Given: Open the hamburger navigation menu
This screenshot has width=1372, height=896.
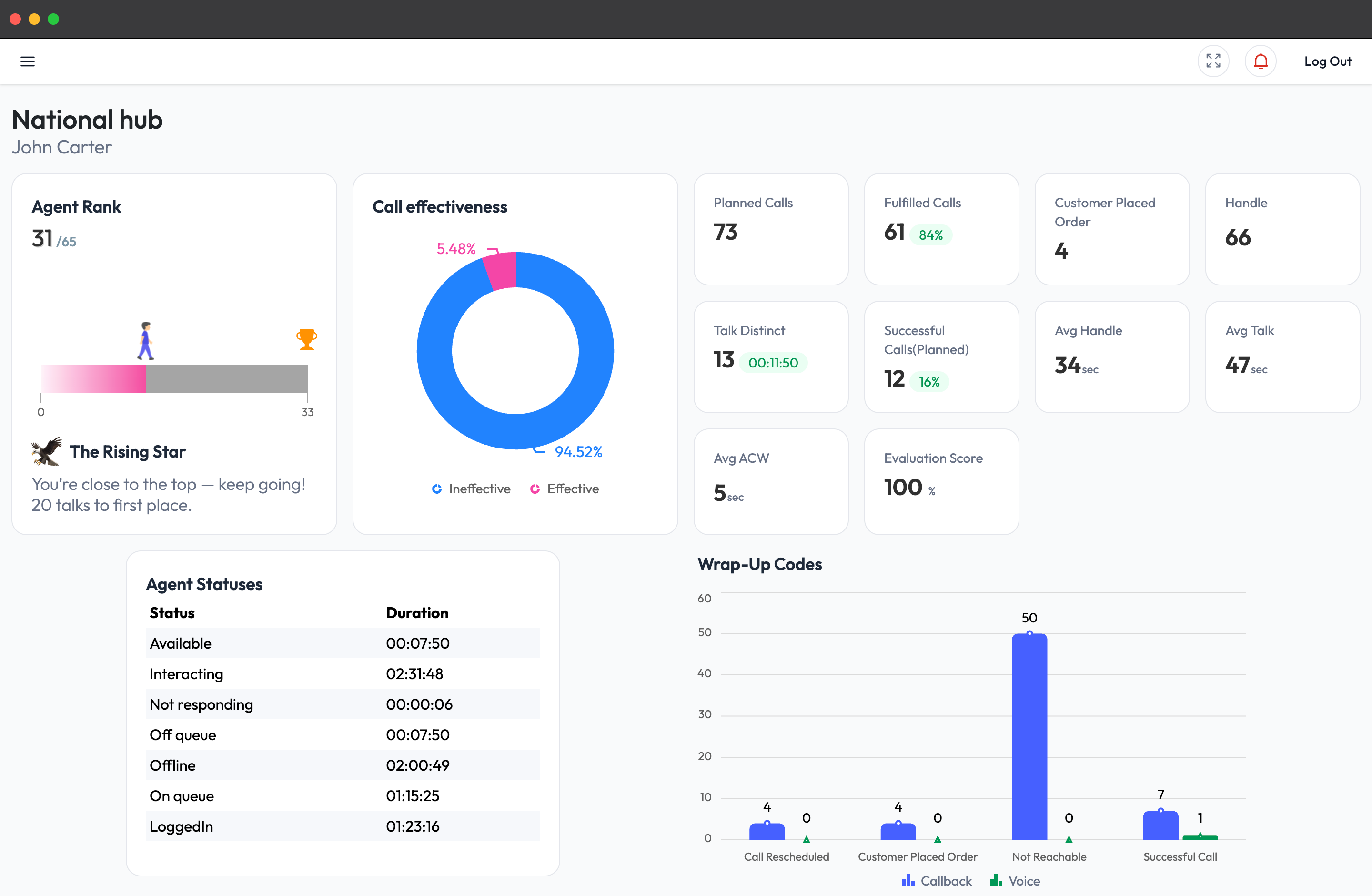Looking at the screenshot, I should point(28,61).
